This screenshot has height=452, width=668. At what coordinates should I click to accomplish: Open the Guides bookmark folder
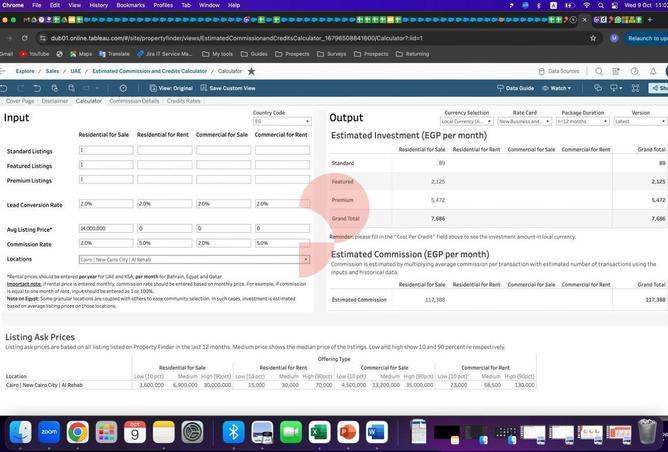[x=254, y=54]
